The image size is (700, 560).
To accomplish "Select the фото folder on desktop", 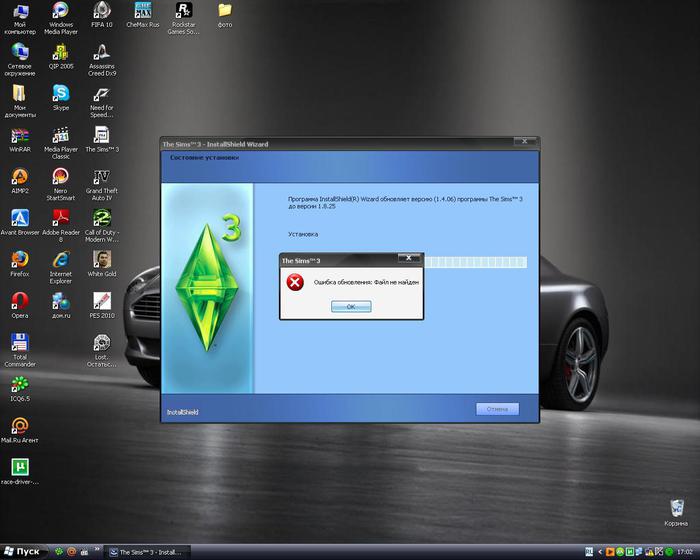I will (225, 15).
